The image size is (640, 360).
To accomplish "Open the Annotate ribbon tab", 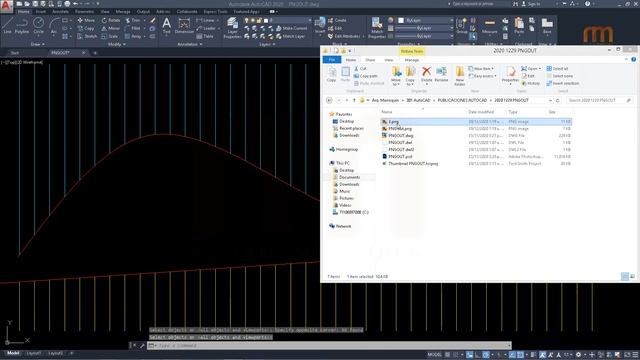I will click(60, 12).
